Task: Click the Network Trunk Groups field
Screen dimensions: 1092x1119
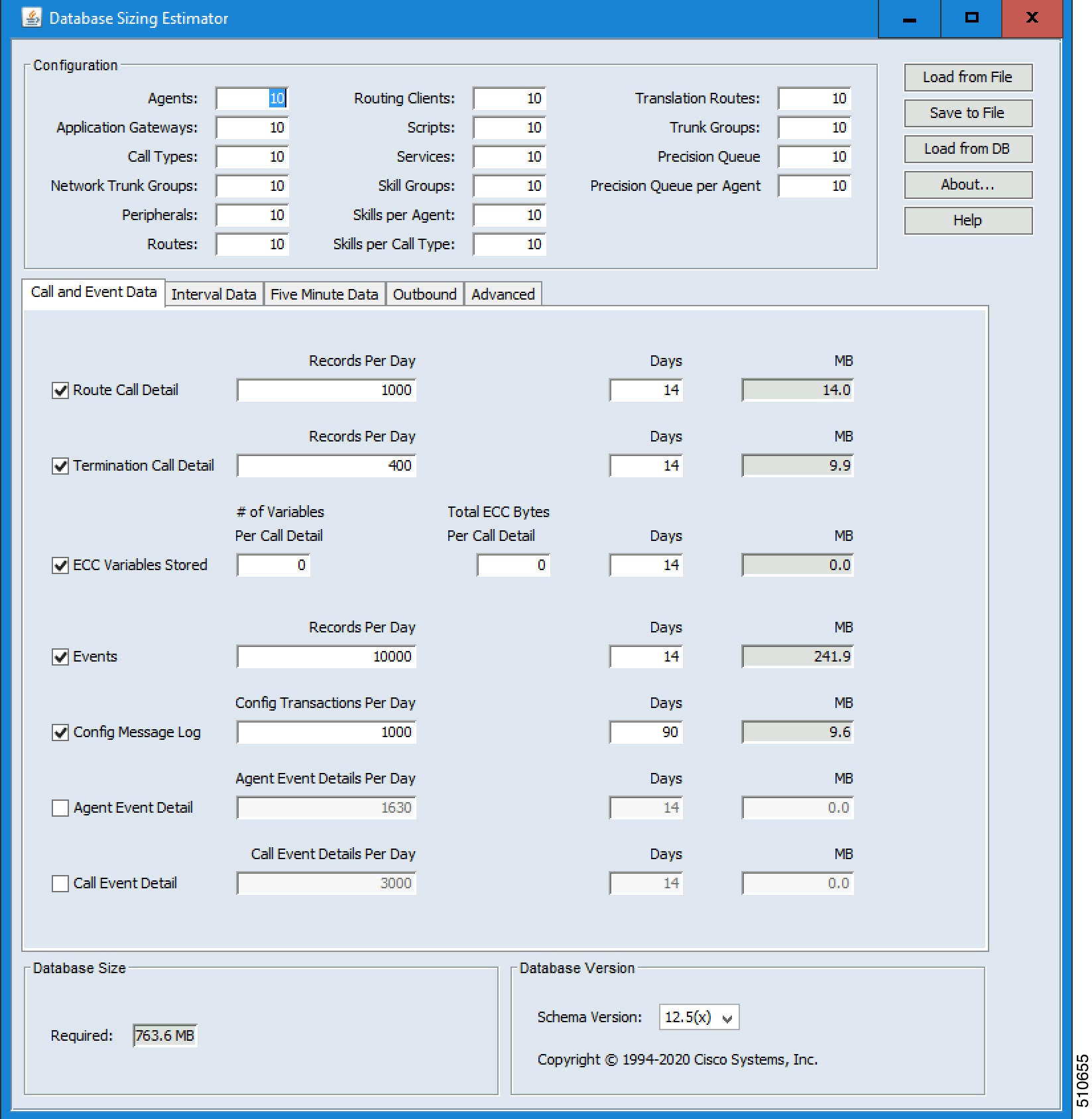Action: tap(252, 186)
